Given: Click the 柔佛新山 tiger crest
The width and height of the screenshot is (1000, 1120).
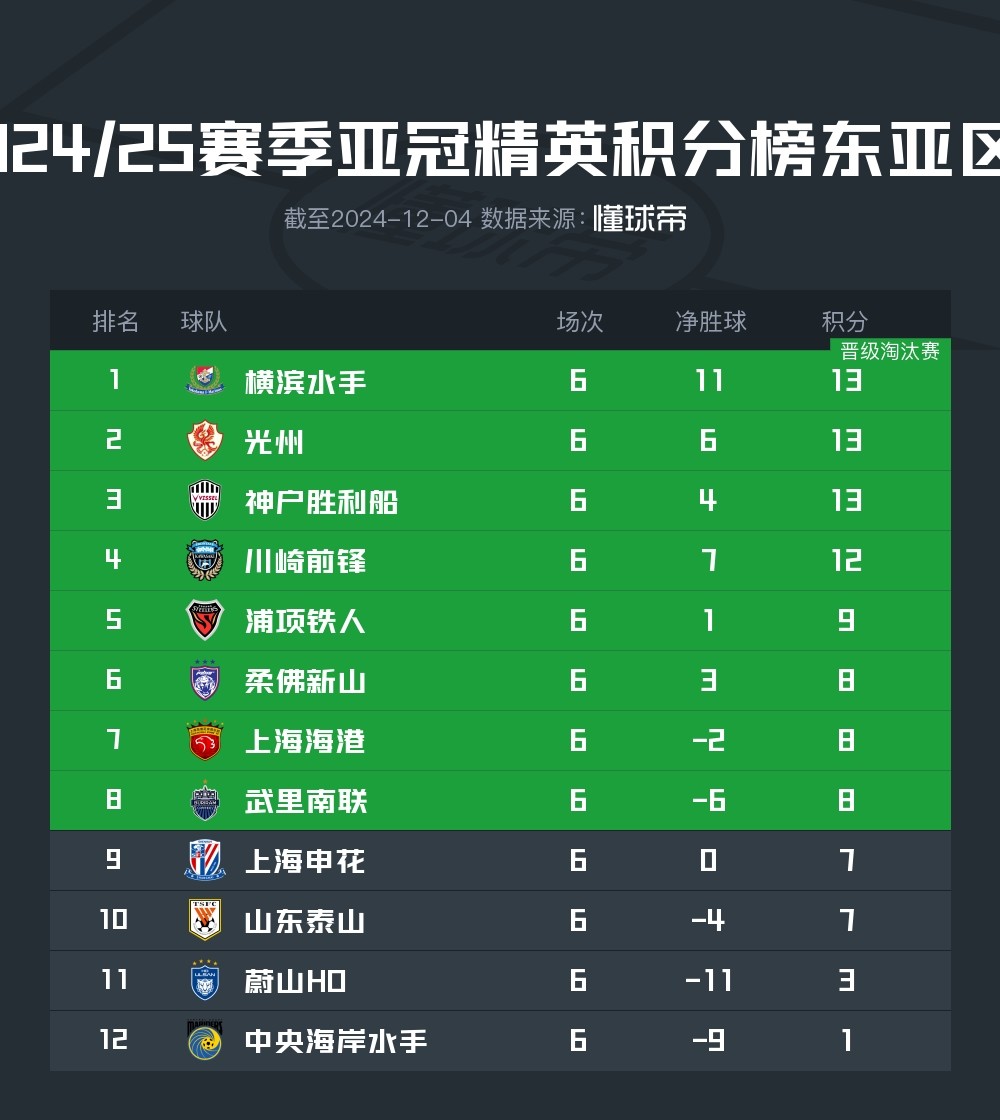Looking at the screenshot, I should point(205,680).
